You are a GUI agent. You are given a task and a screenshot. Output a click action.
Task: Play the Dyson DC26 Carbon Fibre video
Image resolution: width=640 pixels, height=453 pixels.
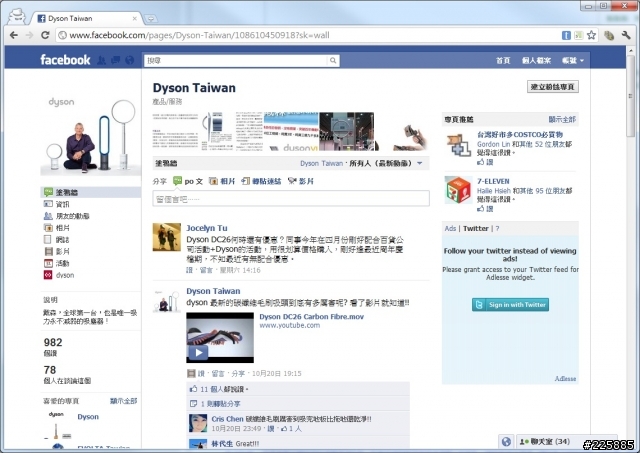tap(220, 338)
